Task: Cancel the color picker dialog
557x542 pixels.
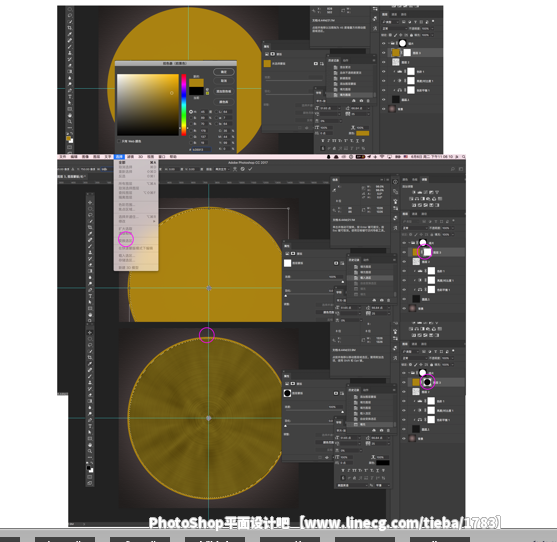Action: coord(223,81)
